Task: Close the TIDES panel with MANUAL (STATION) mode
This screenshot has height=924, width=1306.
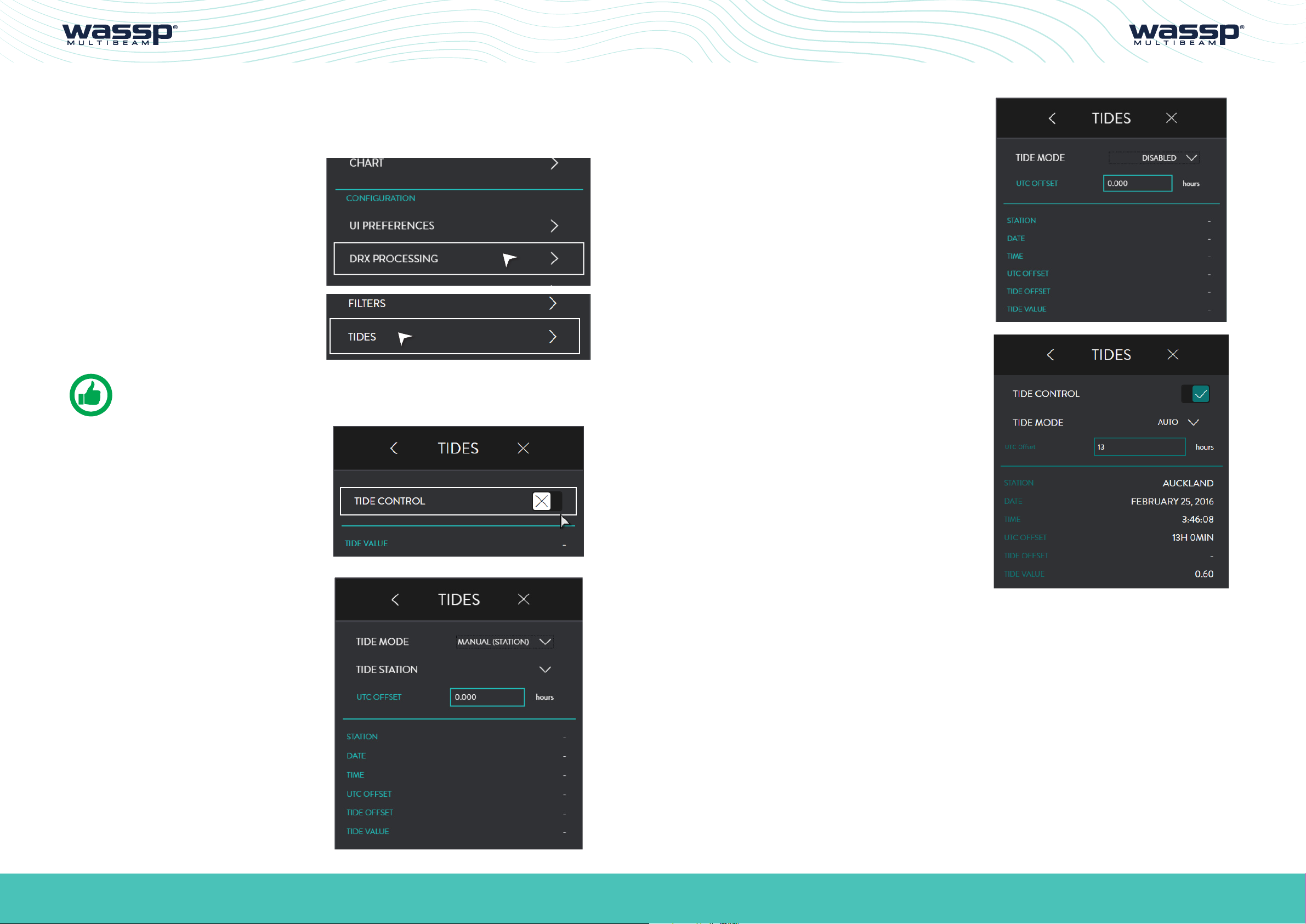Action: pos(524,599)
